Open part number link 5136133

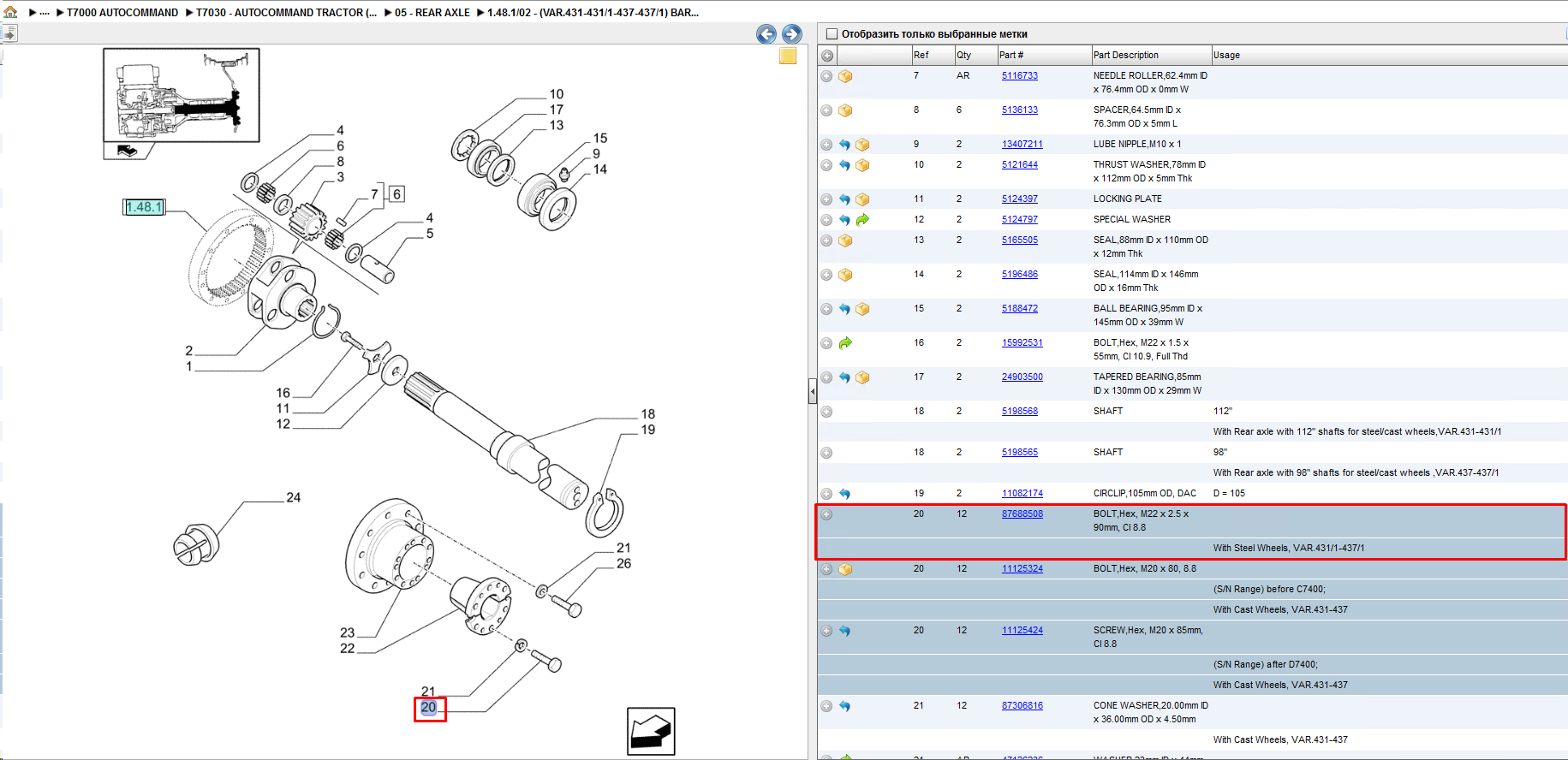point(1020,110)
